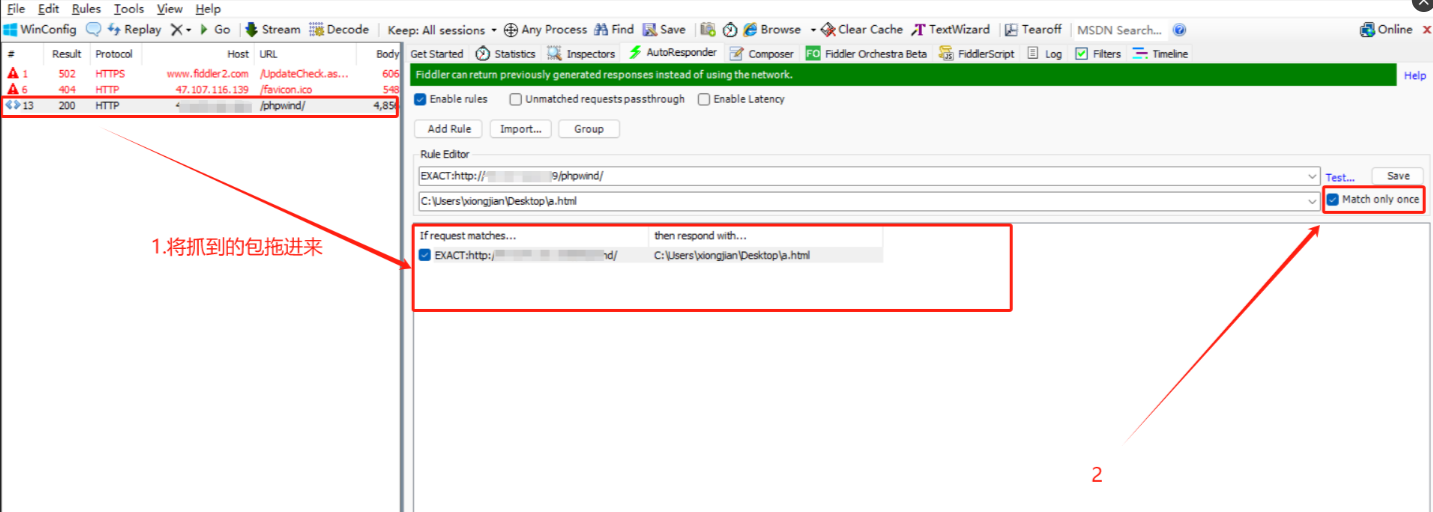The image size is (1433, 512).
Task: Open the Tools menu
Action: (x=129, y=9)
